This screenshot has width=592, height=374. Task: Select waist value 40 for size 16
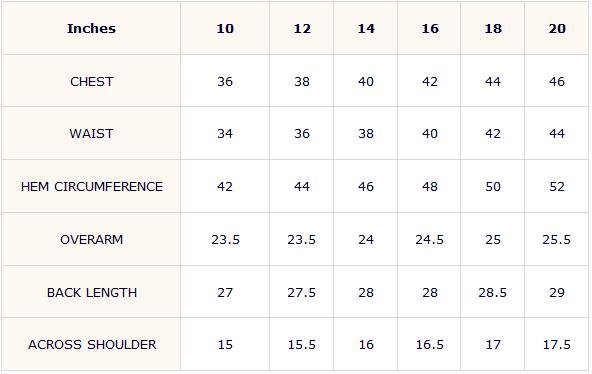click(430, 134)
